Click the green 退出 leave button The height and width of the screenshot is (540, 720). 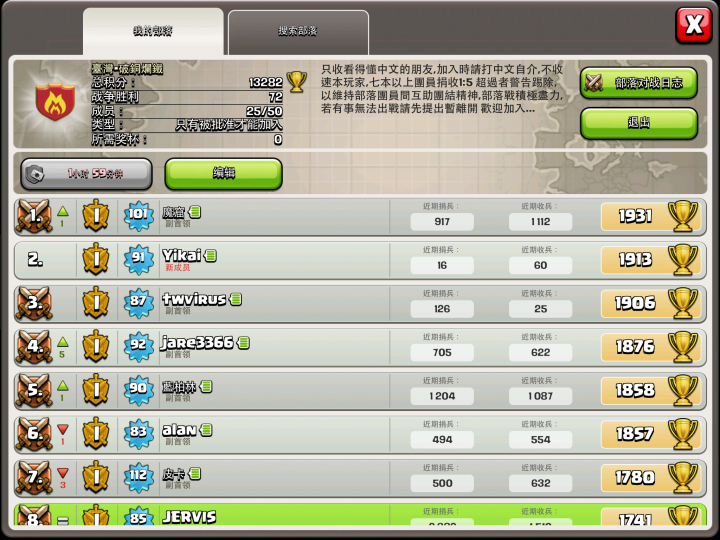click(x=639, y=123)
